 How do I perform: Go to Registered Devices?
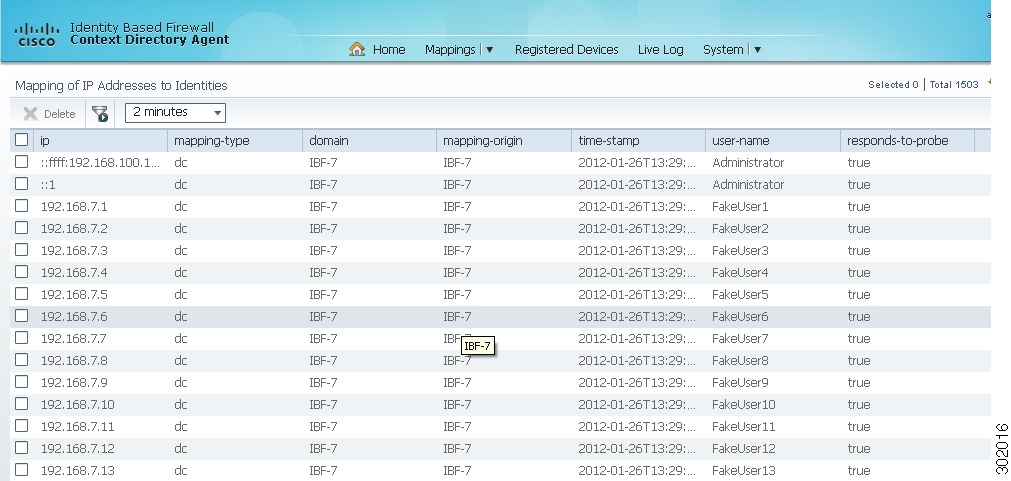[566, 50]
